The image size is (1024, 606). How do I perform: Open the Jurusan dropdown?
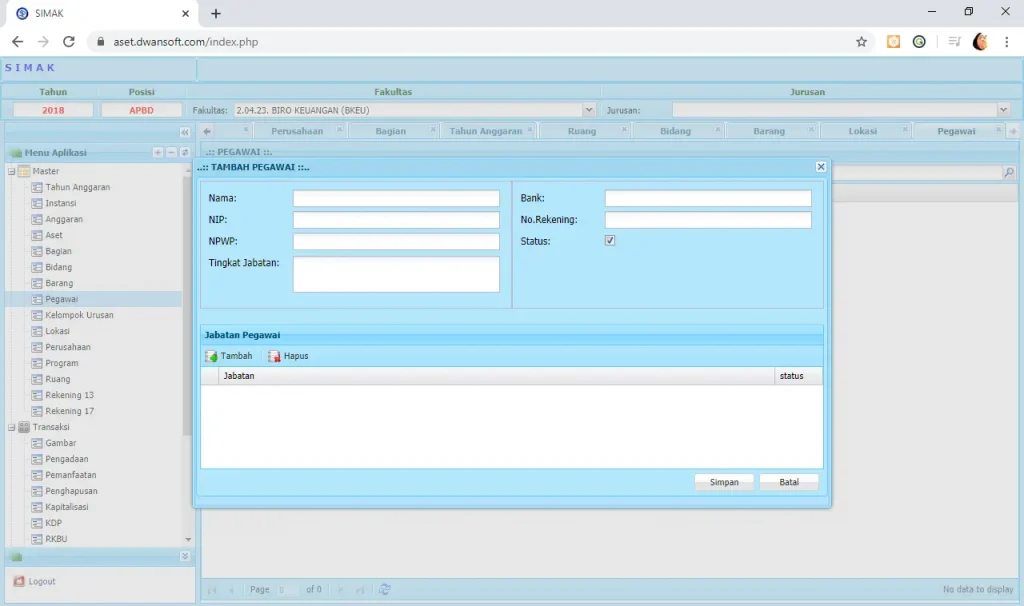pyautogui.click(x=1004, y=110)
